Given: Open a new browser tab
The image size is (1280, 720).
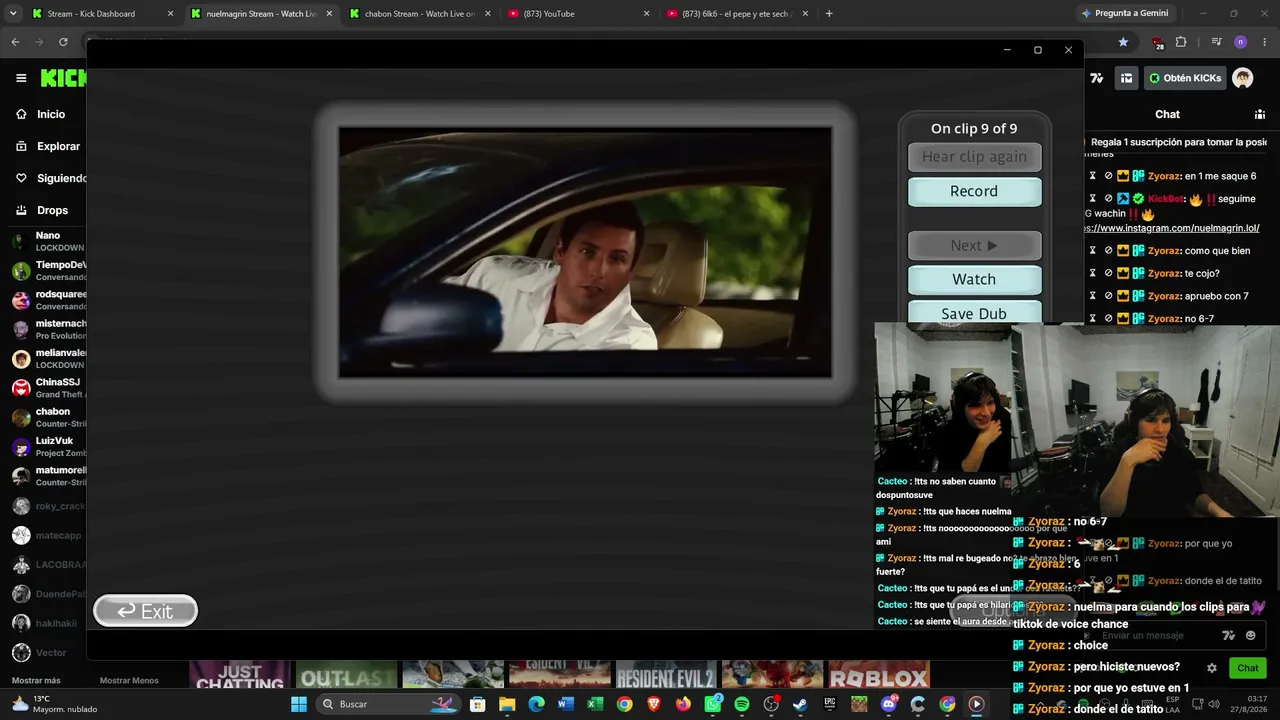Looking at the screenshot, I should pos(829,14).
